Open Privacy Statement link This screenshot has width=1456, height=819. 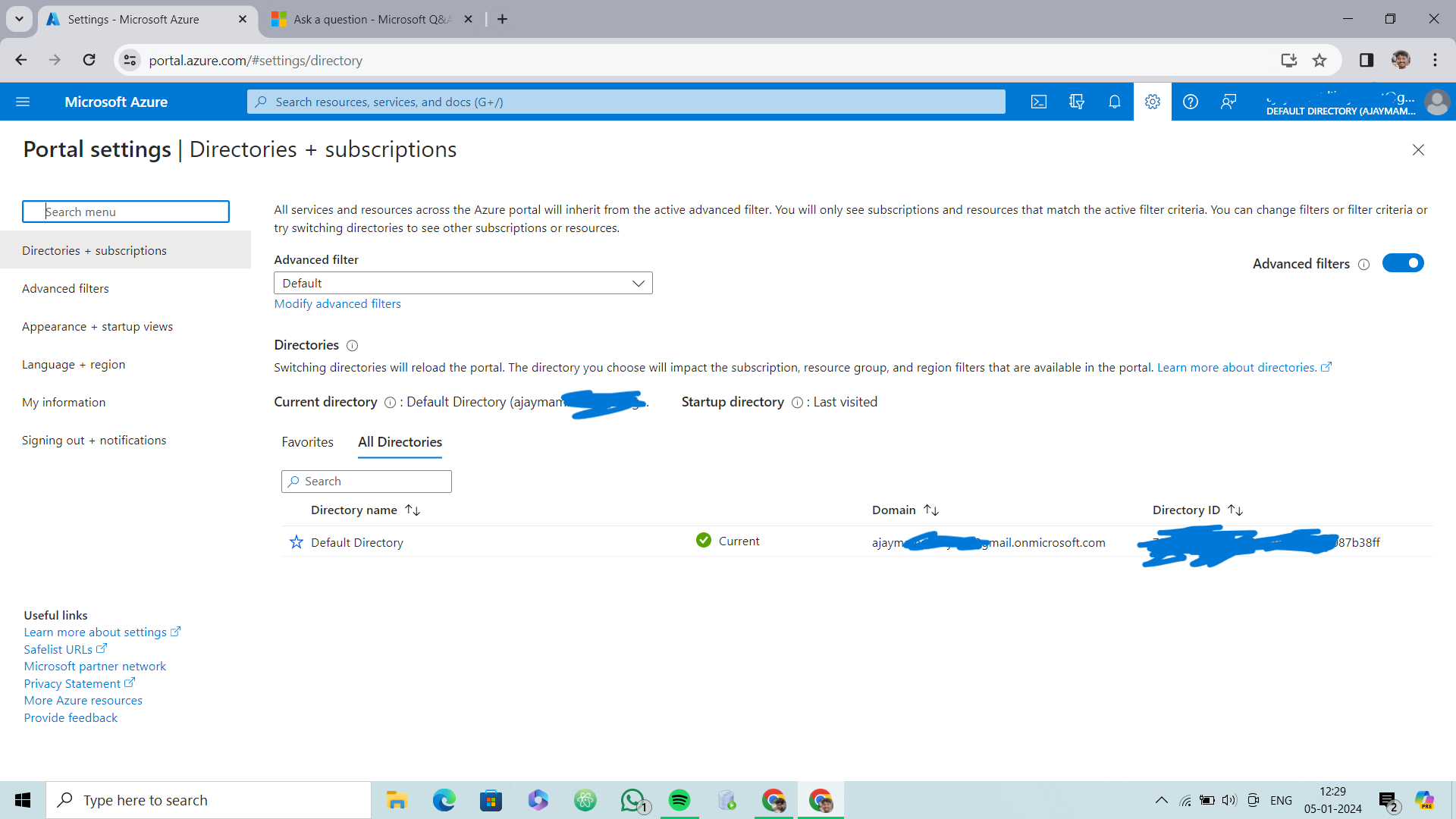click(x=79, y=684)
